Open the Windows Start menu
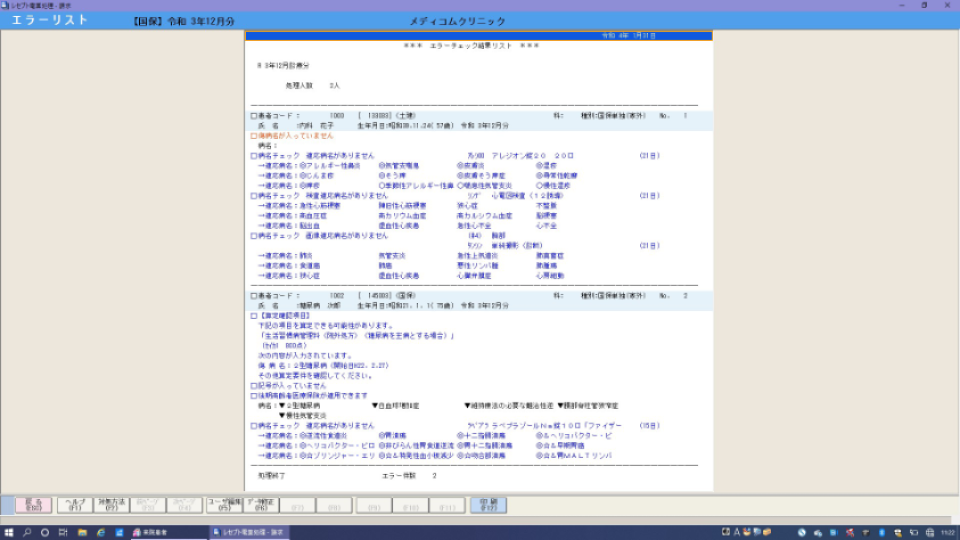Viewport: 960px width, 540px height. (9, 532)
